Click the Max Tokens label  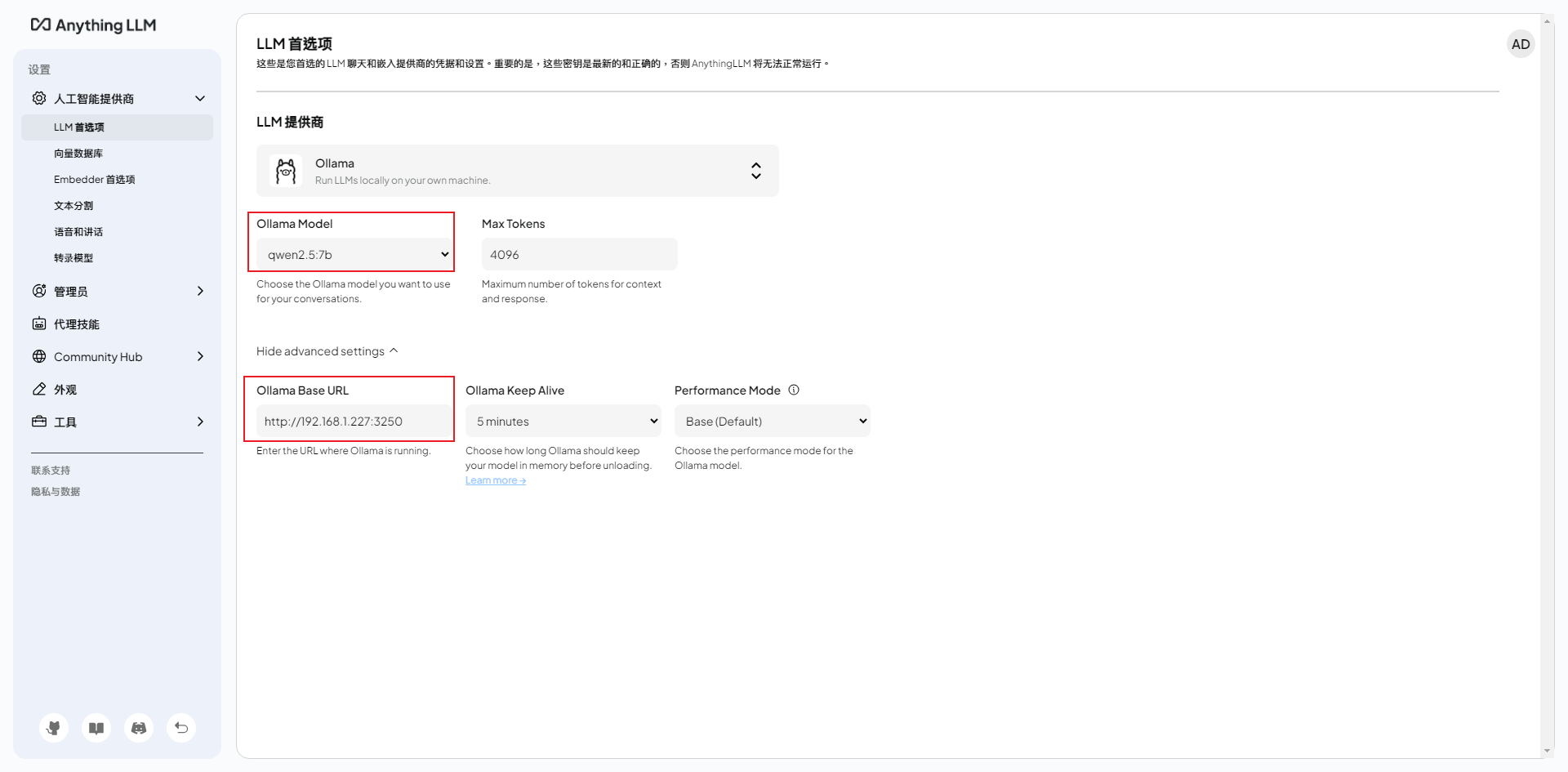coord(513,224)
